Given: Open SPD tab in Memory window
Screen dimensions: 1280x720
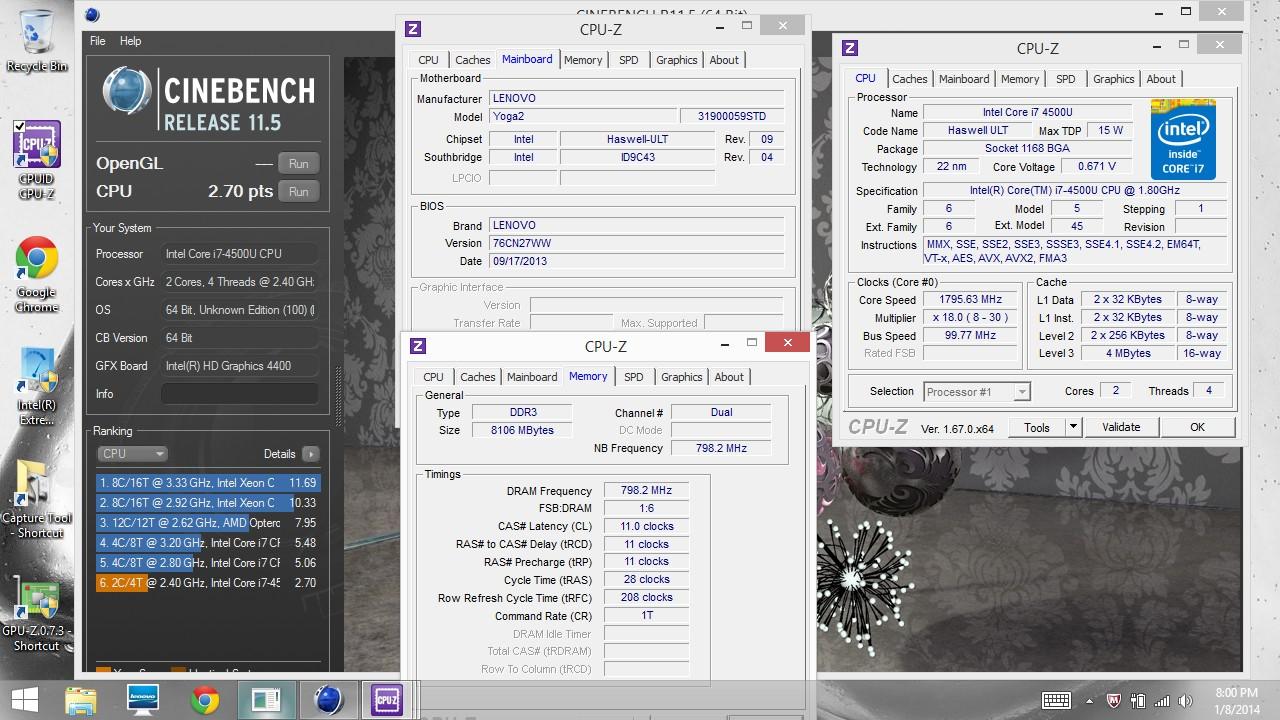Looking at the screenshot, I should tap(634, 377).
